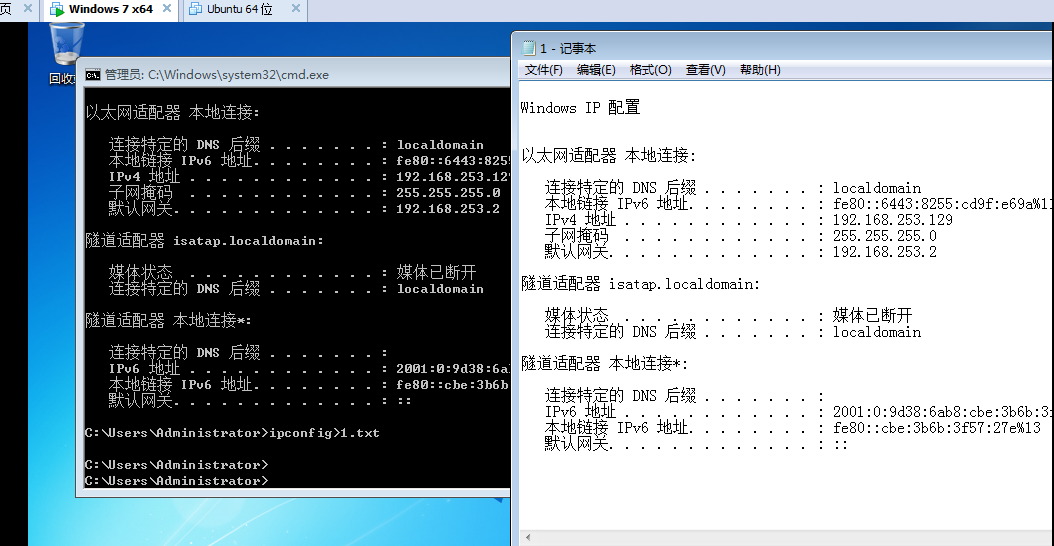
Task: Click the last cmd prompt C:\Users\Administrator>
Action: pyautogui.click(x=177, y=481)
